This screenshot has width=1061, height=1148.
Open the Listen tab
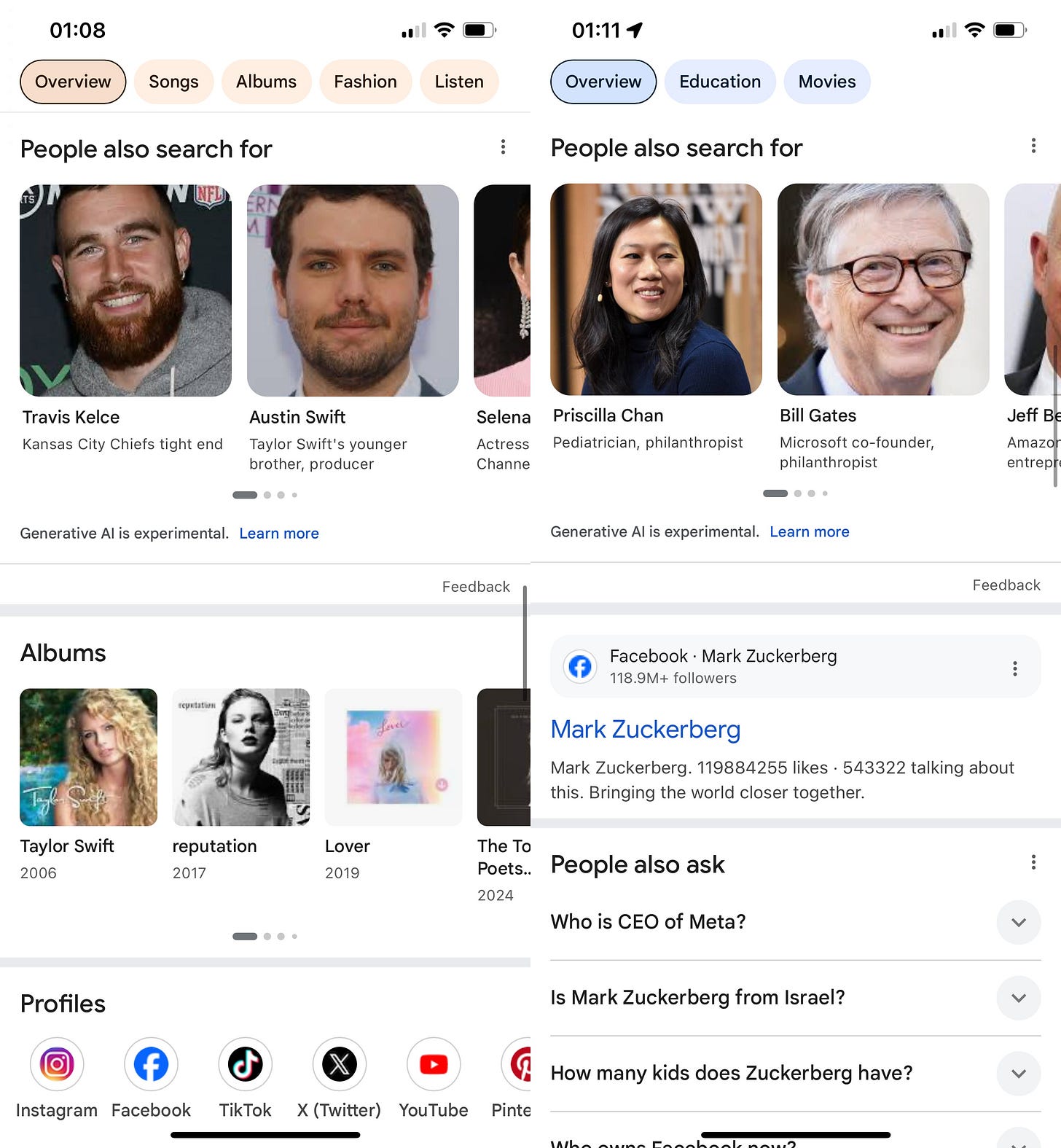coord(459,82)
